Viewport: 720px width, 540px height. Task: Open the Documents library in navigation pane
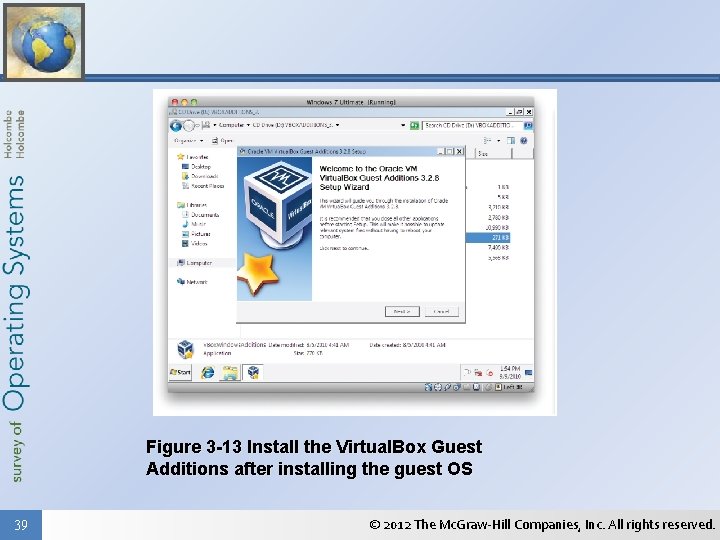pos(201,214)
